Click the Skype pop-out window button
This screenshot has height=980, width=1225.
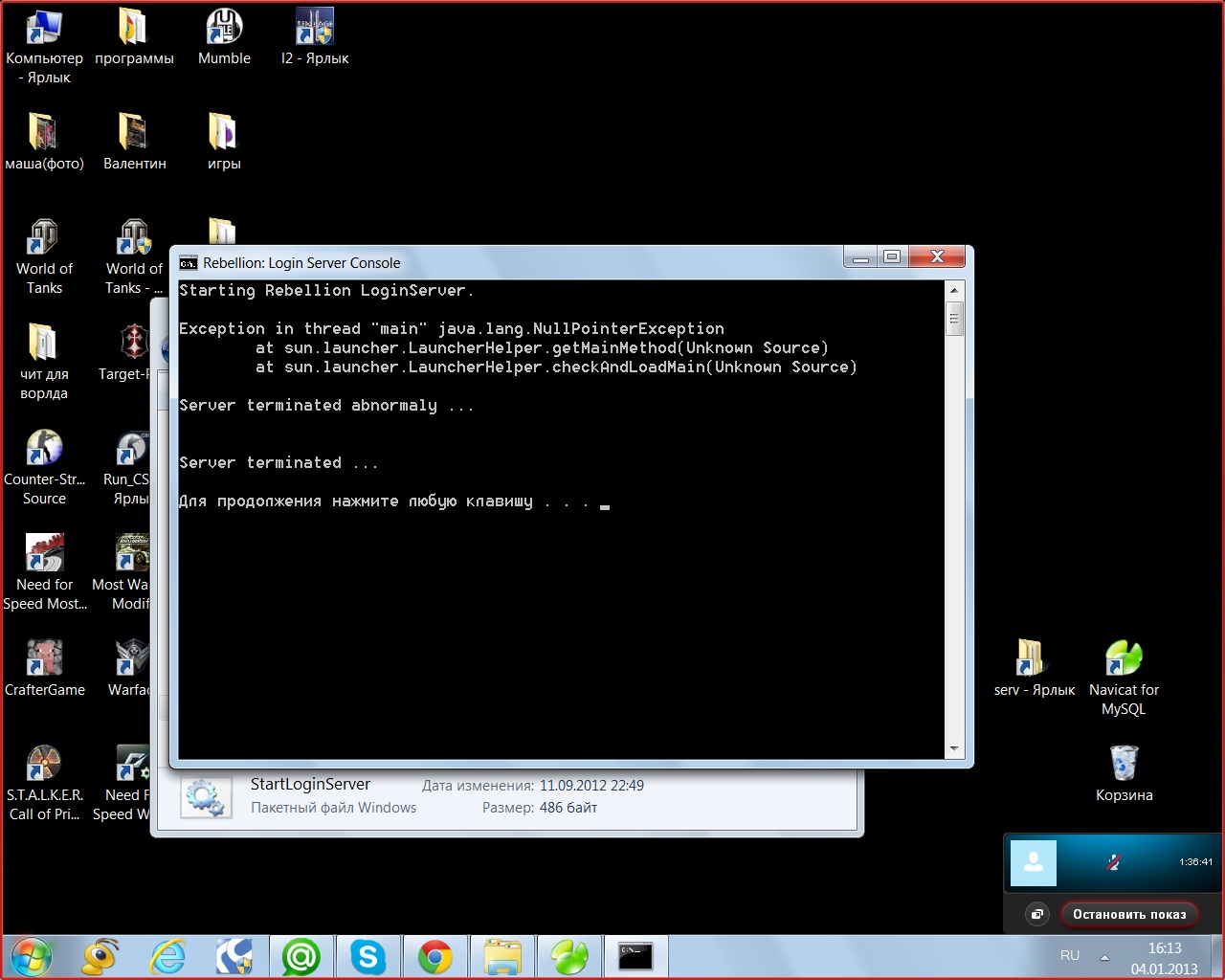point(1036,914)
